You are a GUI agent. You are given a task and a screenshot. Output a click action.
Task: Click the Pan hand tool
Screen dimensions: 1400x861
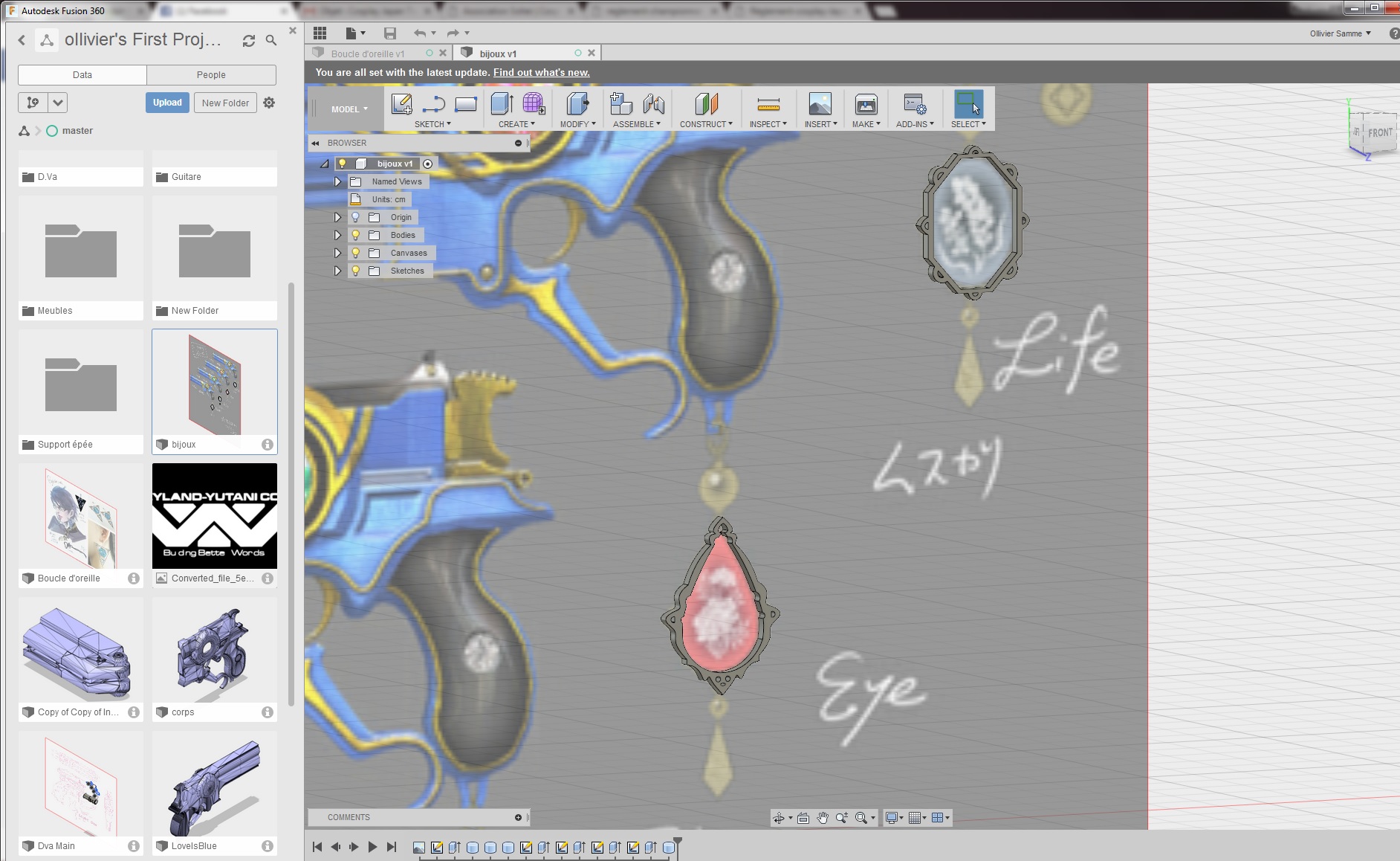(x=823, y=818)
